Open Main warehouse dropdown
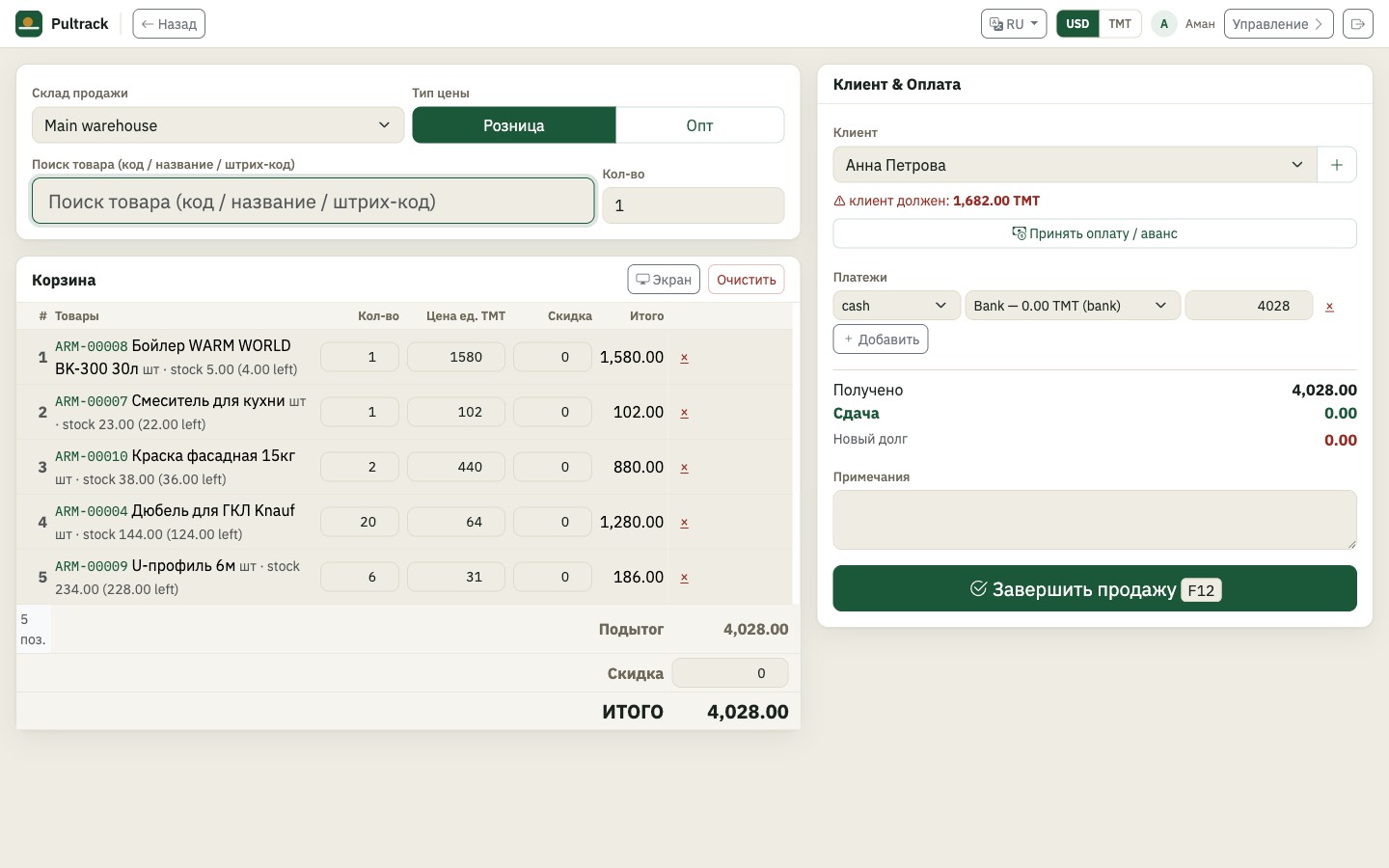 (218, 125)
